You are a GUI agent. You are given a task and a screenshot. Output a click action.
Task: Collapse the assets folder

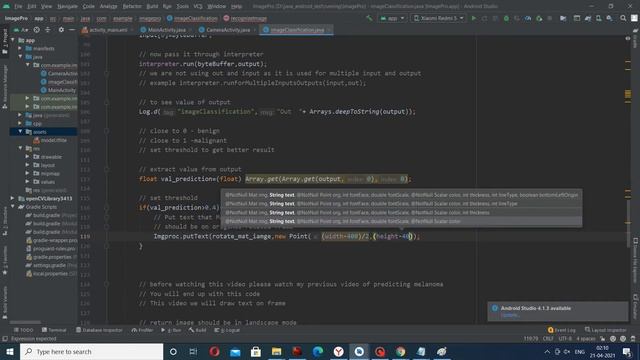[x=20, y=131]
